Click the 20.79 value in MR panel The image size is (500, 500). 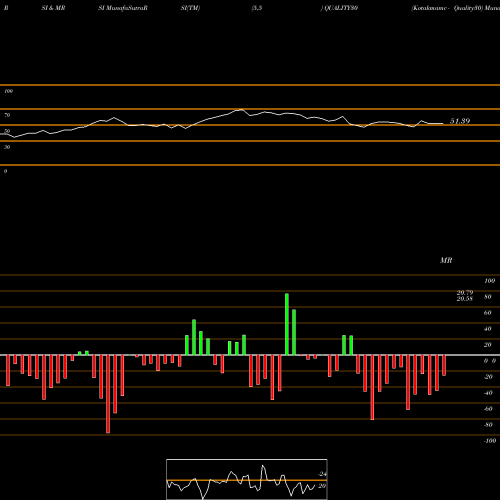(x=465, y=293)
